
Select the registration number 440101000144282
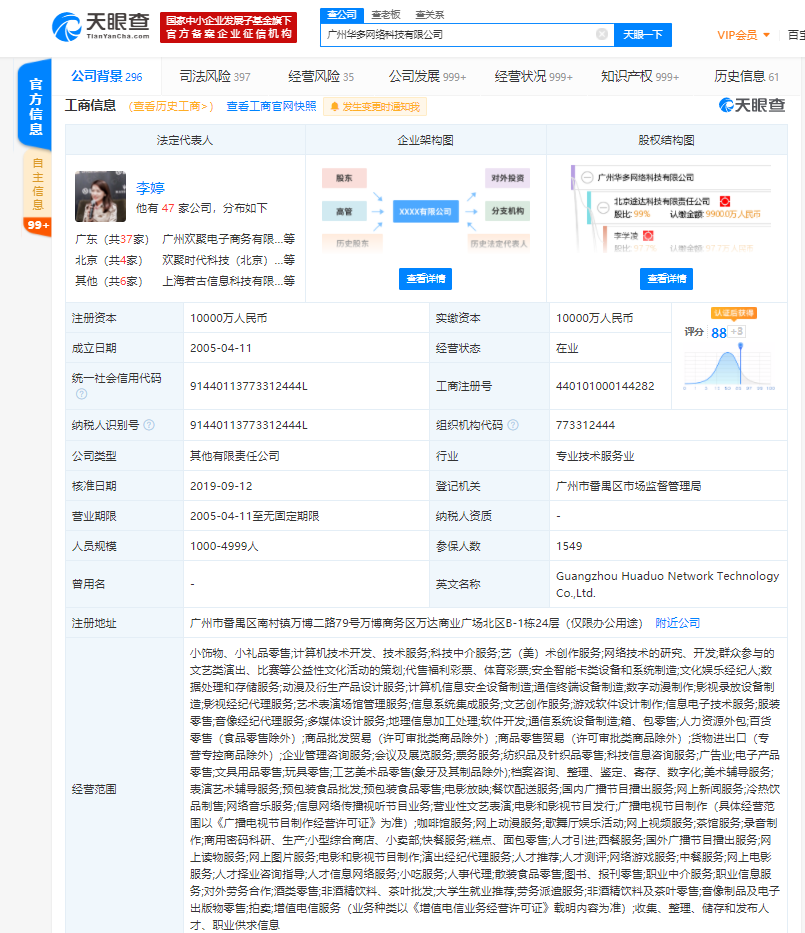pyautogui.click(x=605, y=386)
